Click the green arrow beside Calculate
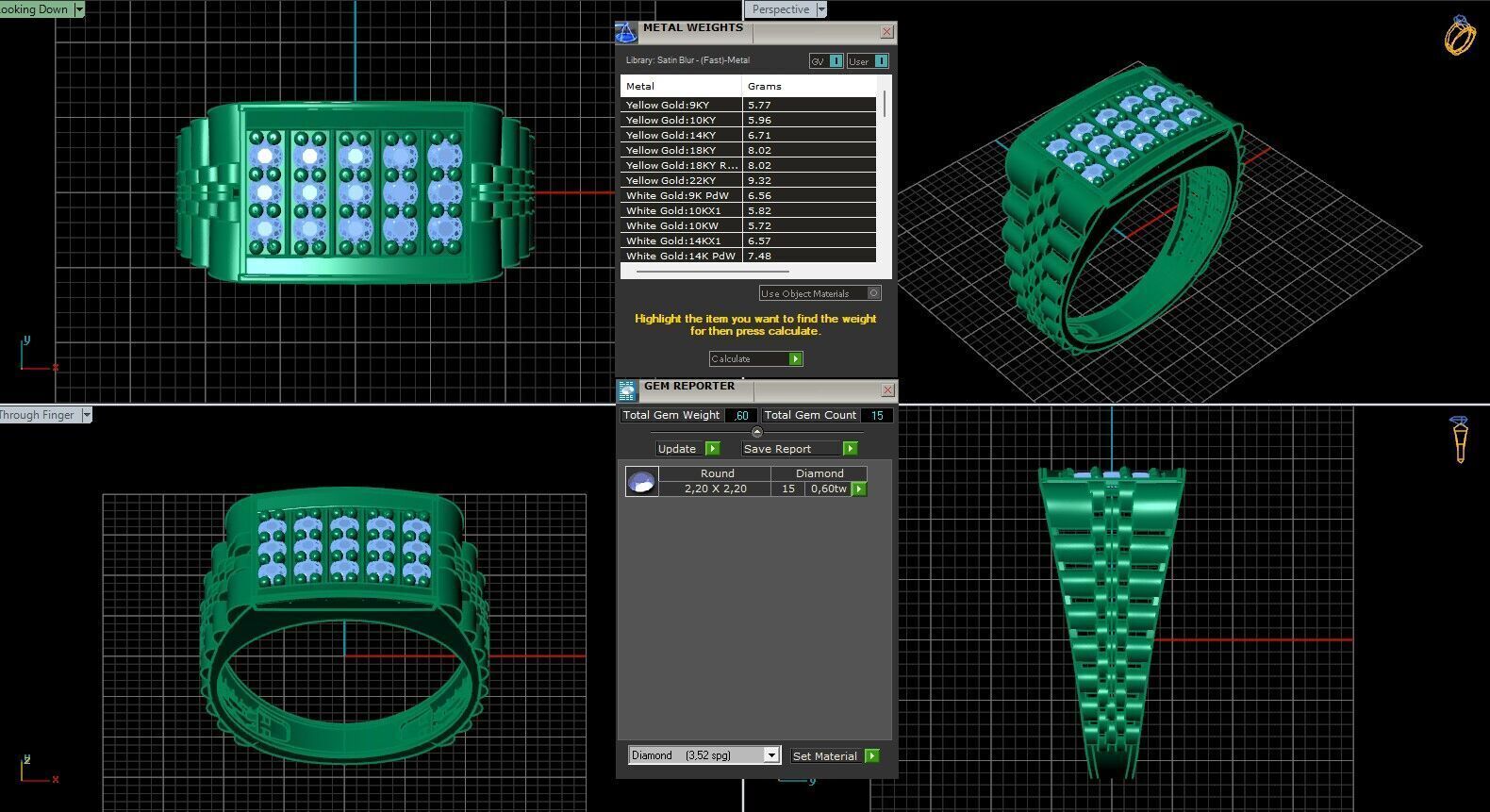Image resolution: width=1490 pixels, height=812 pixels. pyautogui.click(x=796, y=359)
